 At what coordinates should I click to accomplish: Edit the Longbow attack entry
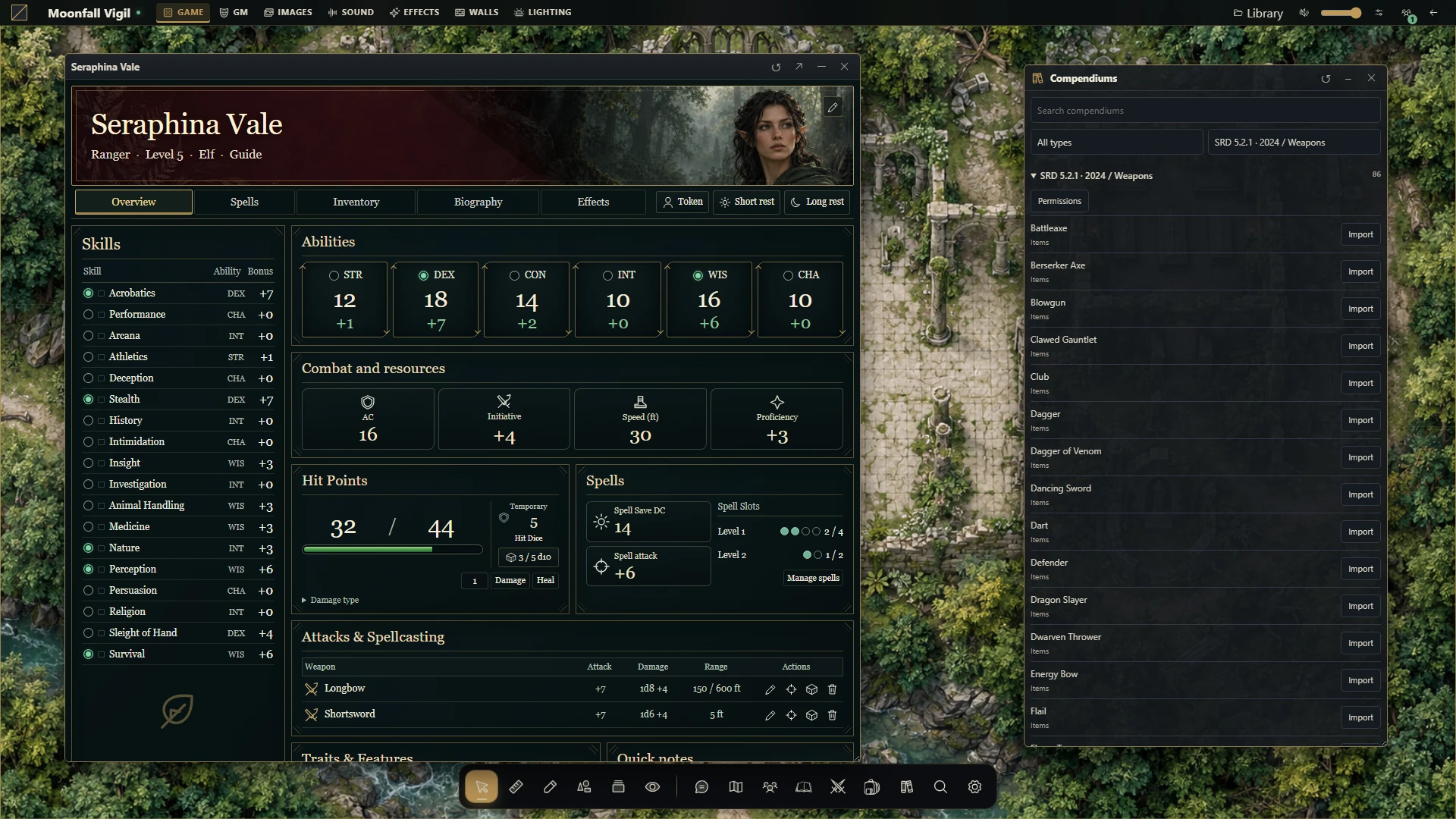tap(770, 689)
